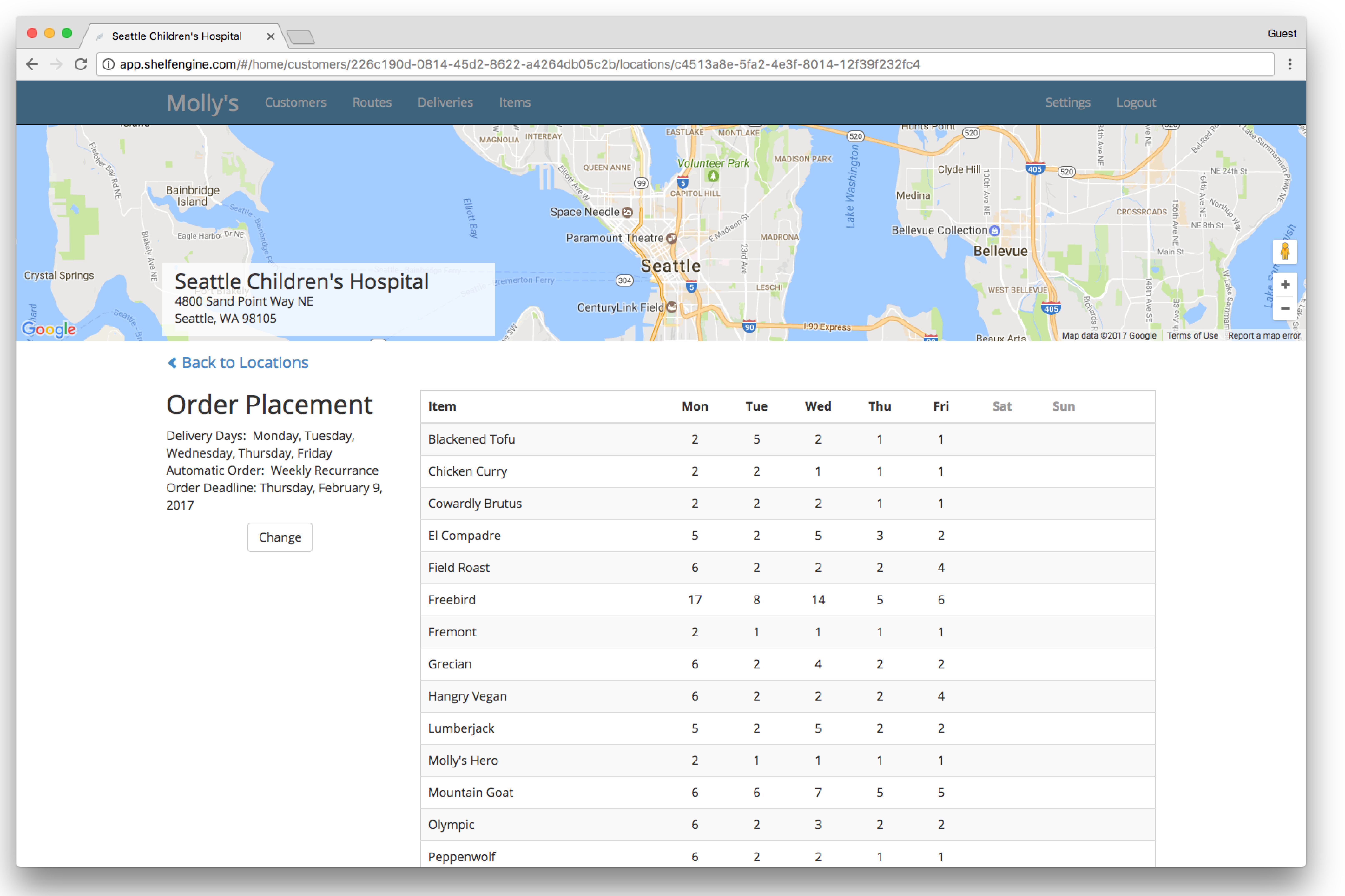Viewport: 1345px width, 896px height.
Task: Reload the page with the refresh icon
Action: tap(81, 64)
